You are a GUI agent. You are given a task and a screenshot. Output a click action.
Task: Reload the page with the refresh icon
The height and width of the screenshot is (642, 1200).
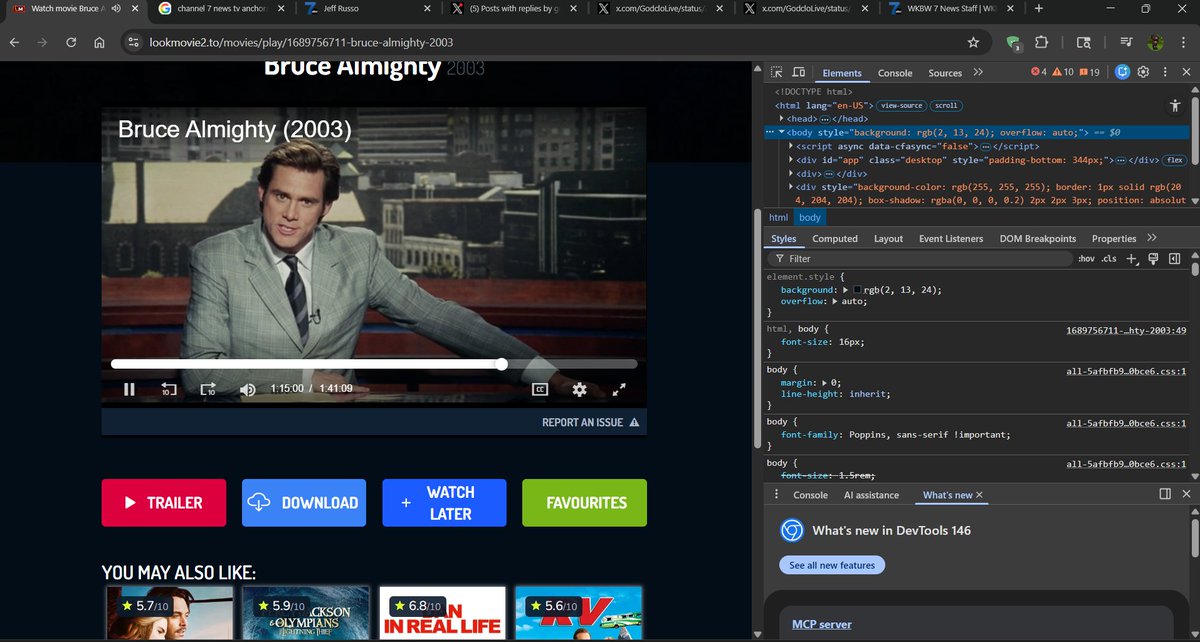pyautogui.click(x=72, y=43)
